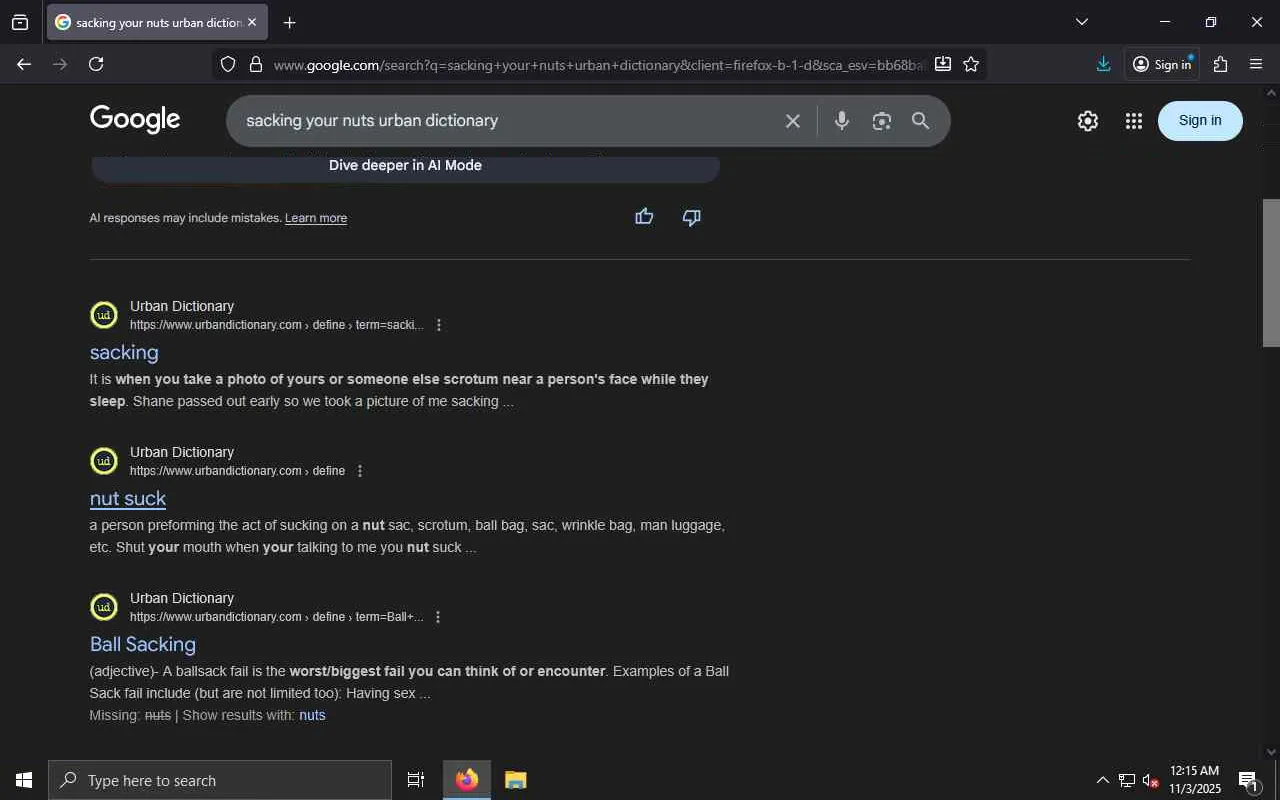Open Task View on the taskbar
The height and width of the screenshot is (800, 1280).
[416, 780]
